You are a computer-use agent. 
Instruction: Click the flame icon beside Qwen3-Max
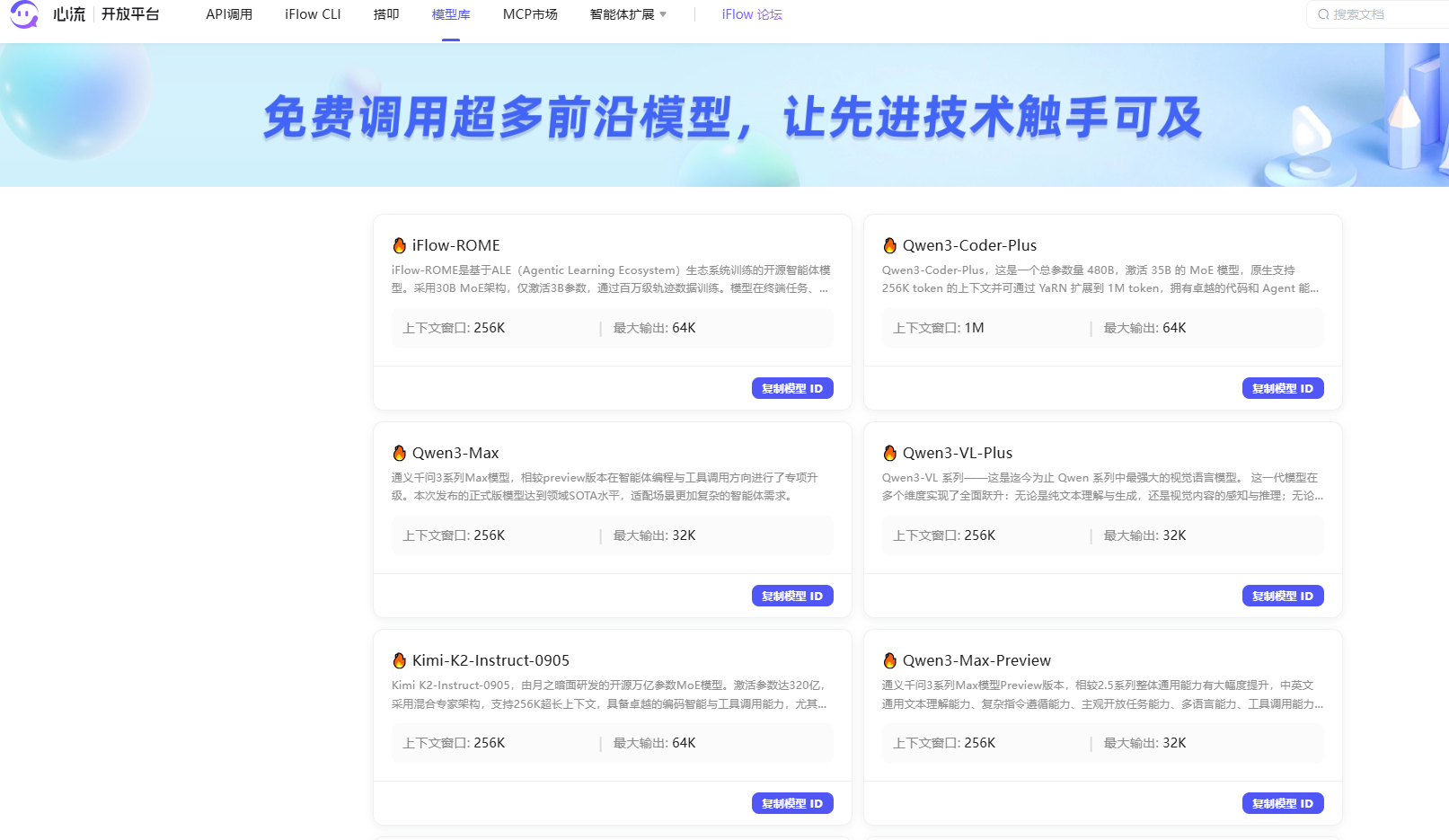(x=398, y=452)
